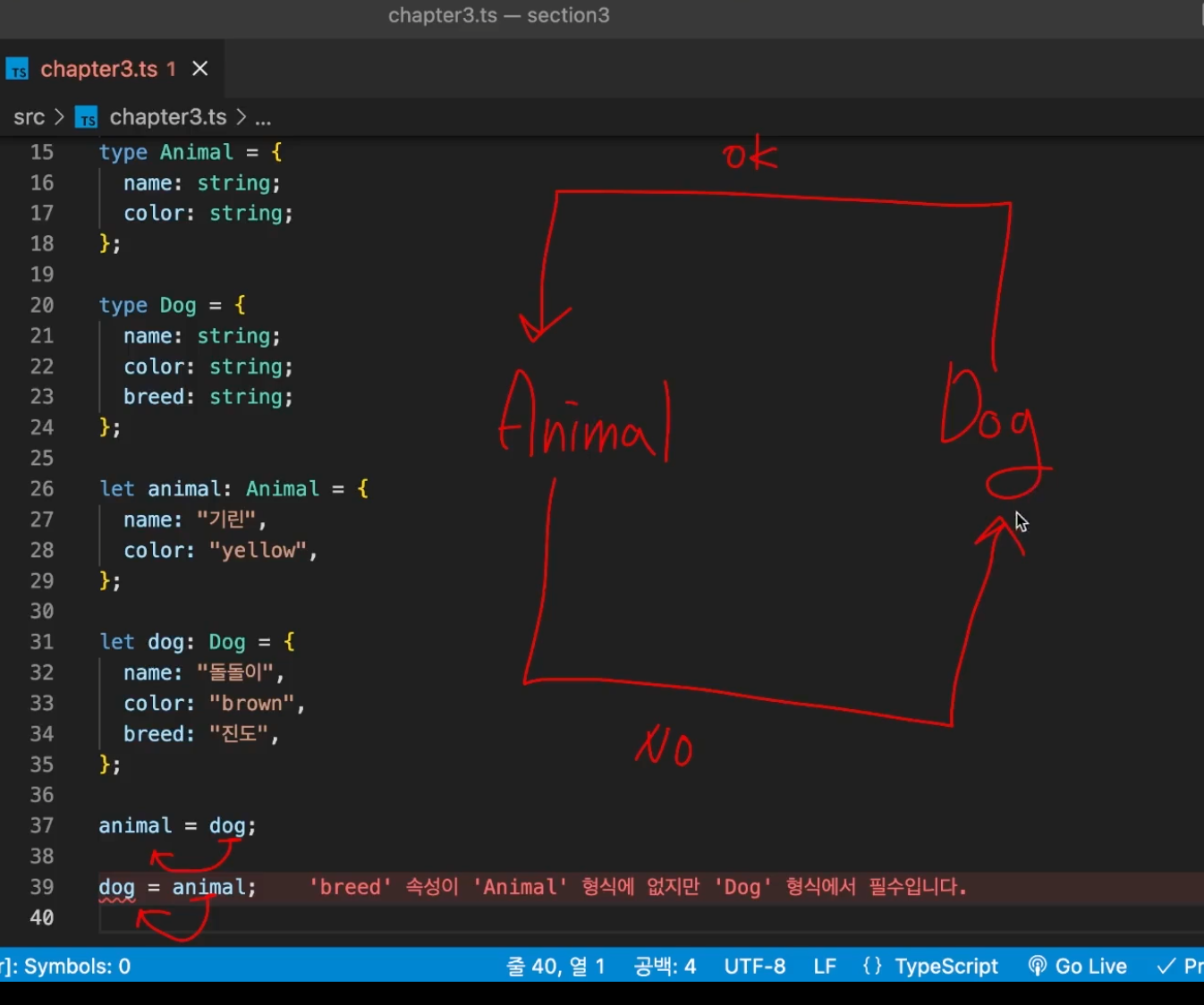This screenshot has height=1005, width=1204.
Task: Open cursor position '줄 40, 열 1'
Action: [555, 967]
